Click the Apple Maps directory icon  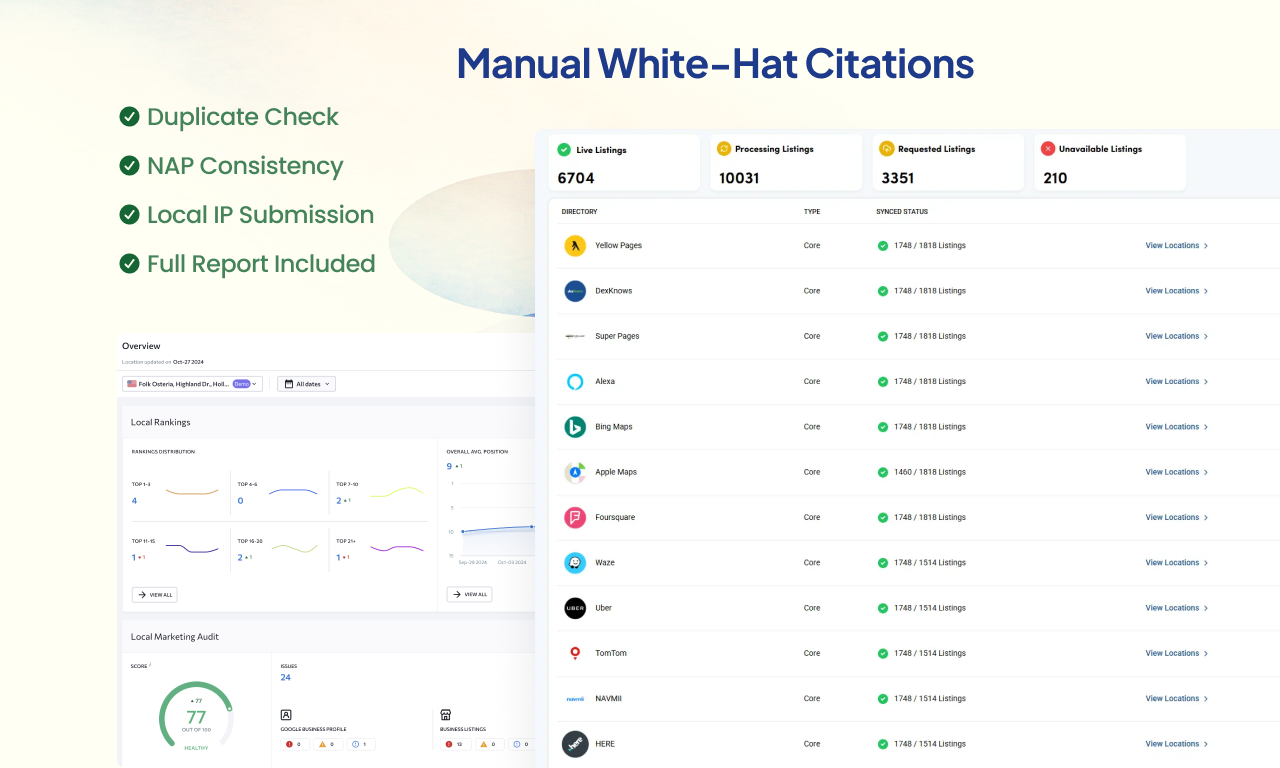click(x=574, y=472)
